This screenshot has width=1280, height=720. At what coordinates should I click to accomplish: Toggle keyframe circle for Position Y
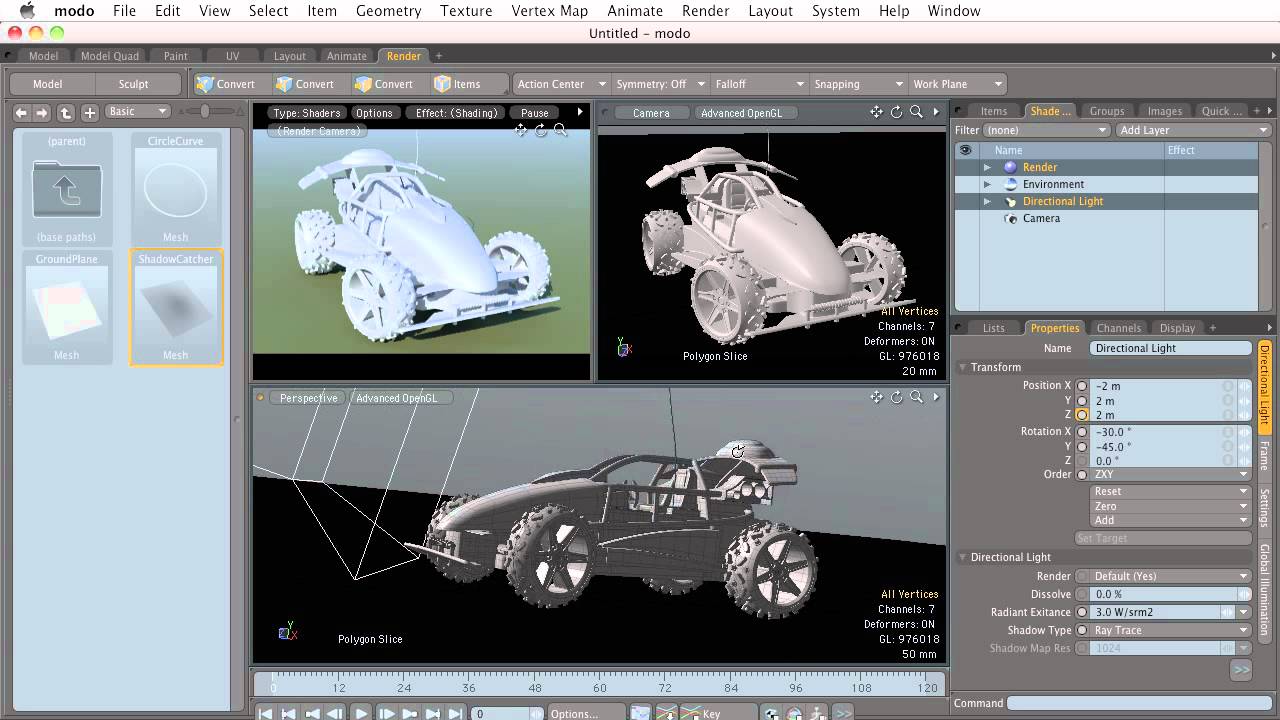pyautogui.click(x=1082, y=401)
